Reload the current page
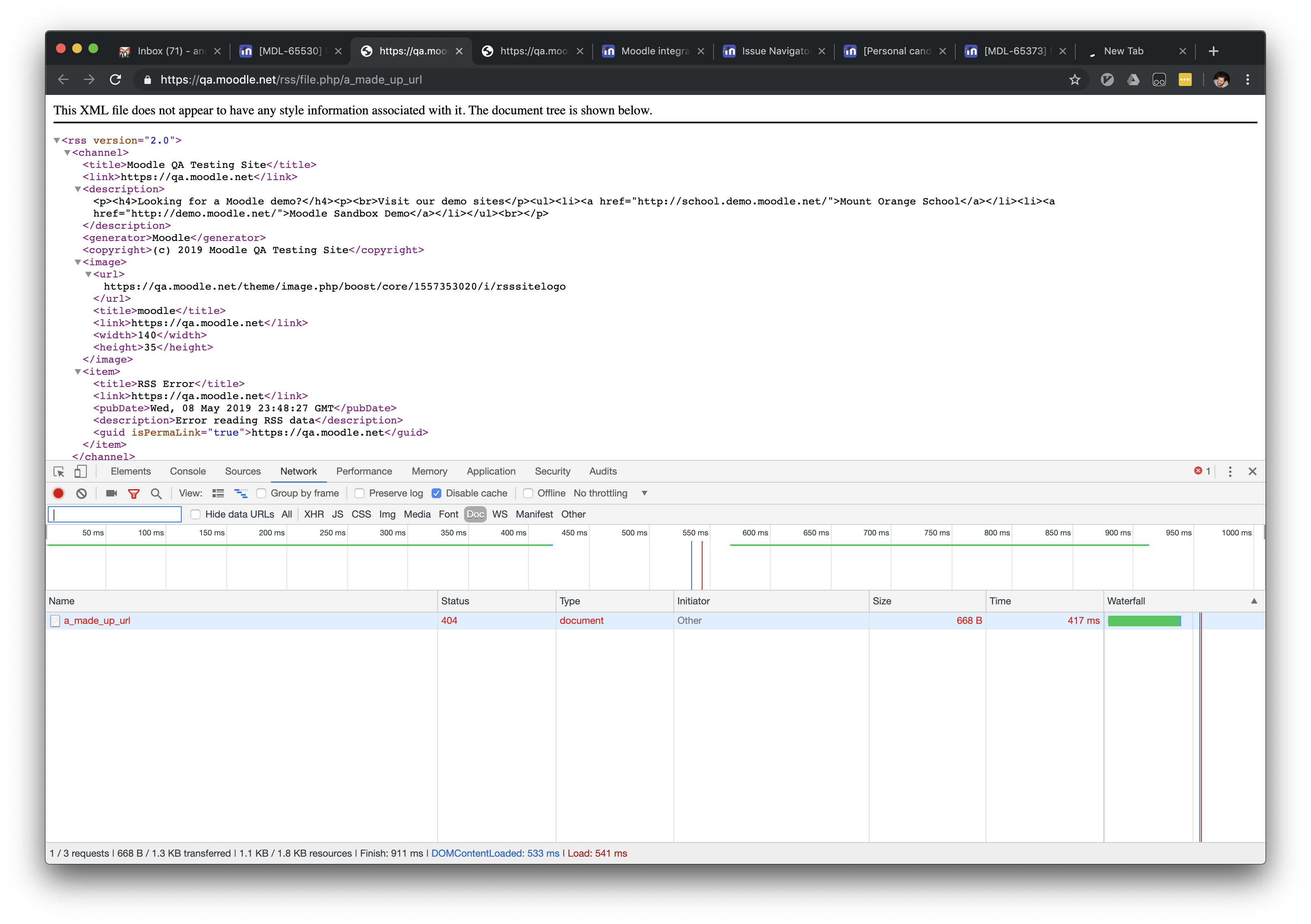 [x=115, y=80]
